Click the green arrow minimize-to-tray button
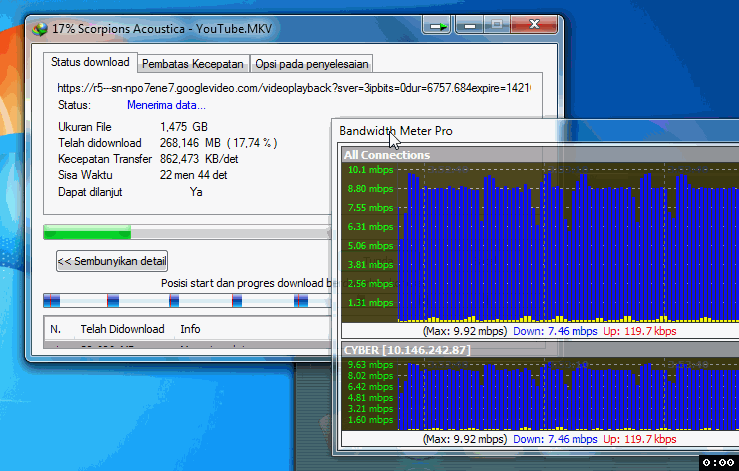 [x=436, y=24]
